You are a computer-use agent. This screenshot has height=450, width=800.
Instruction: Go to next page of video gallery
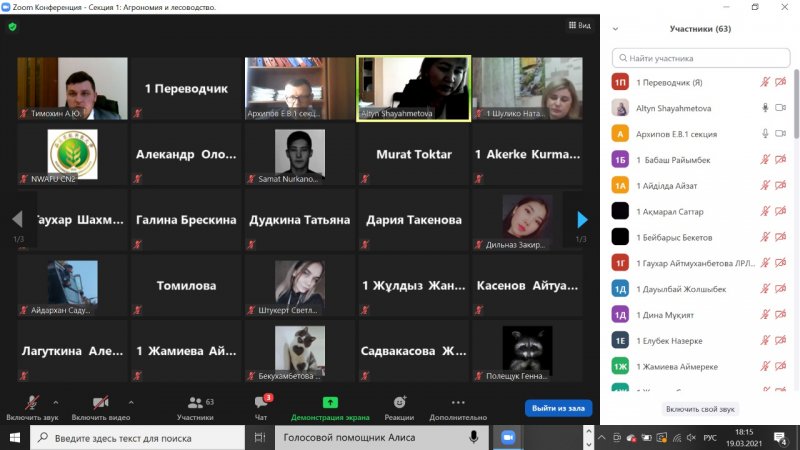(x=582, y=219)
